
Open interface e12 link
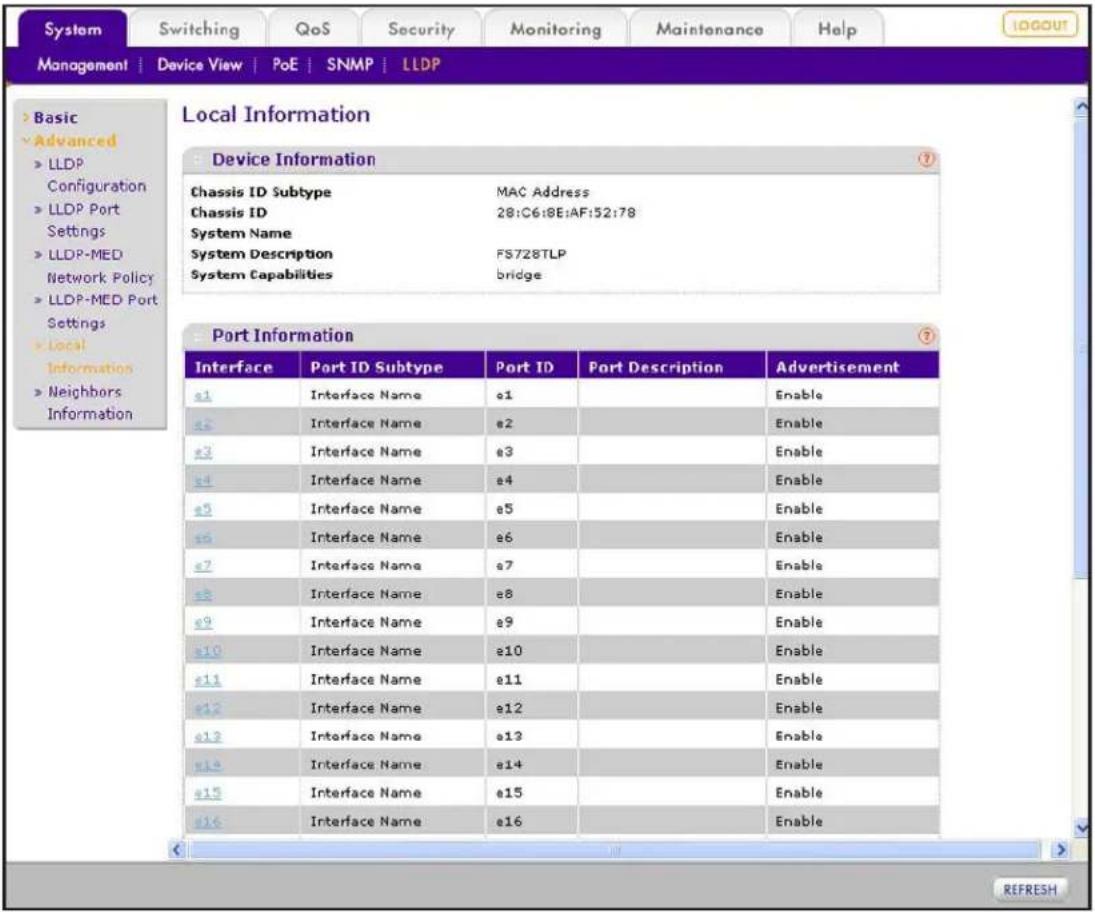tap(207, 709)
